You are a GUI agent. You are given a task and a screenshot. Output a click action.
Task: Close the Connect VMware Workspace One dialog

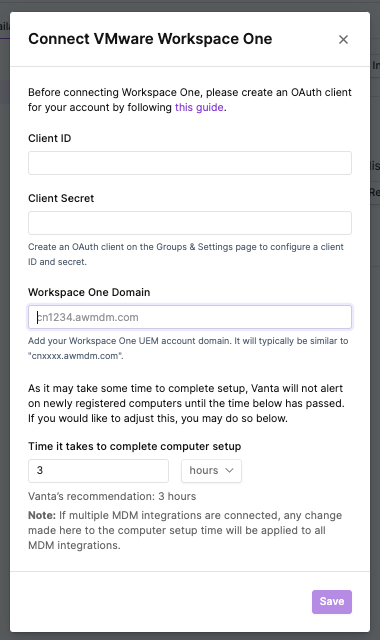point(343,40)
